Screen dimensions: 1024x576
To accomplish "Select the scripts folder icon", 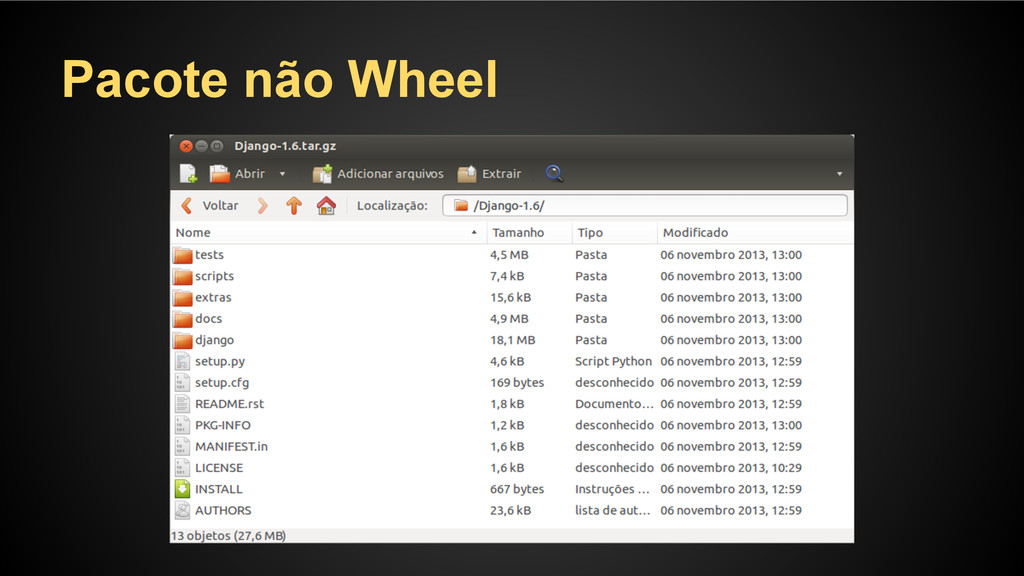I will tap(183, 276).
